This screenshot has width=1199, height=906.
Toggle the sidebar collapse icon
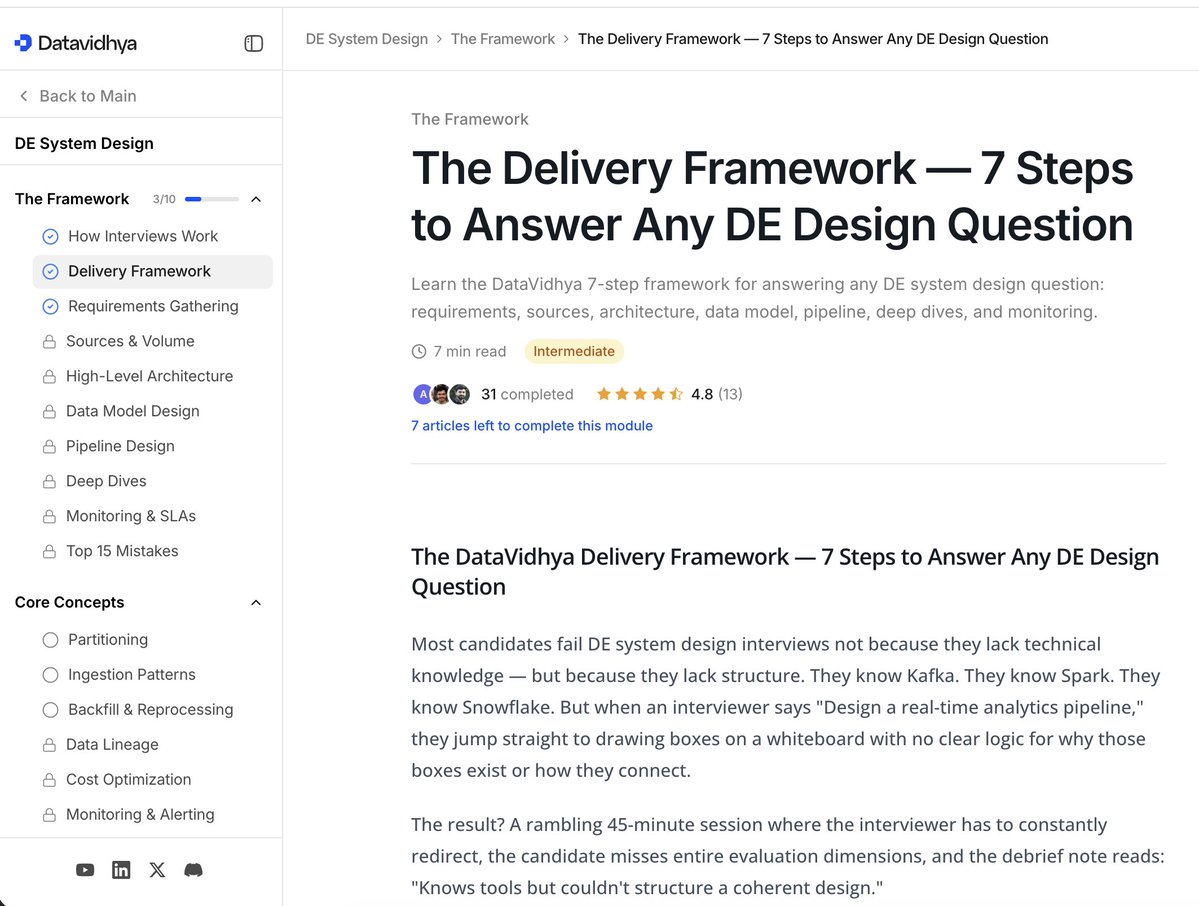coord(254,44)
